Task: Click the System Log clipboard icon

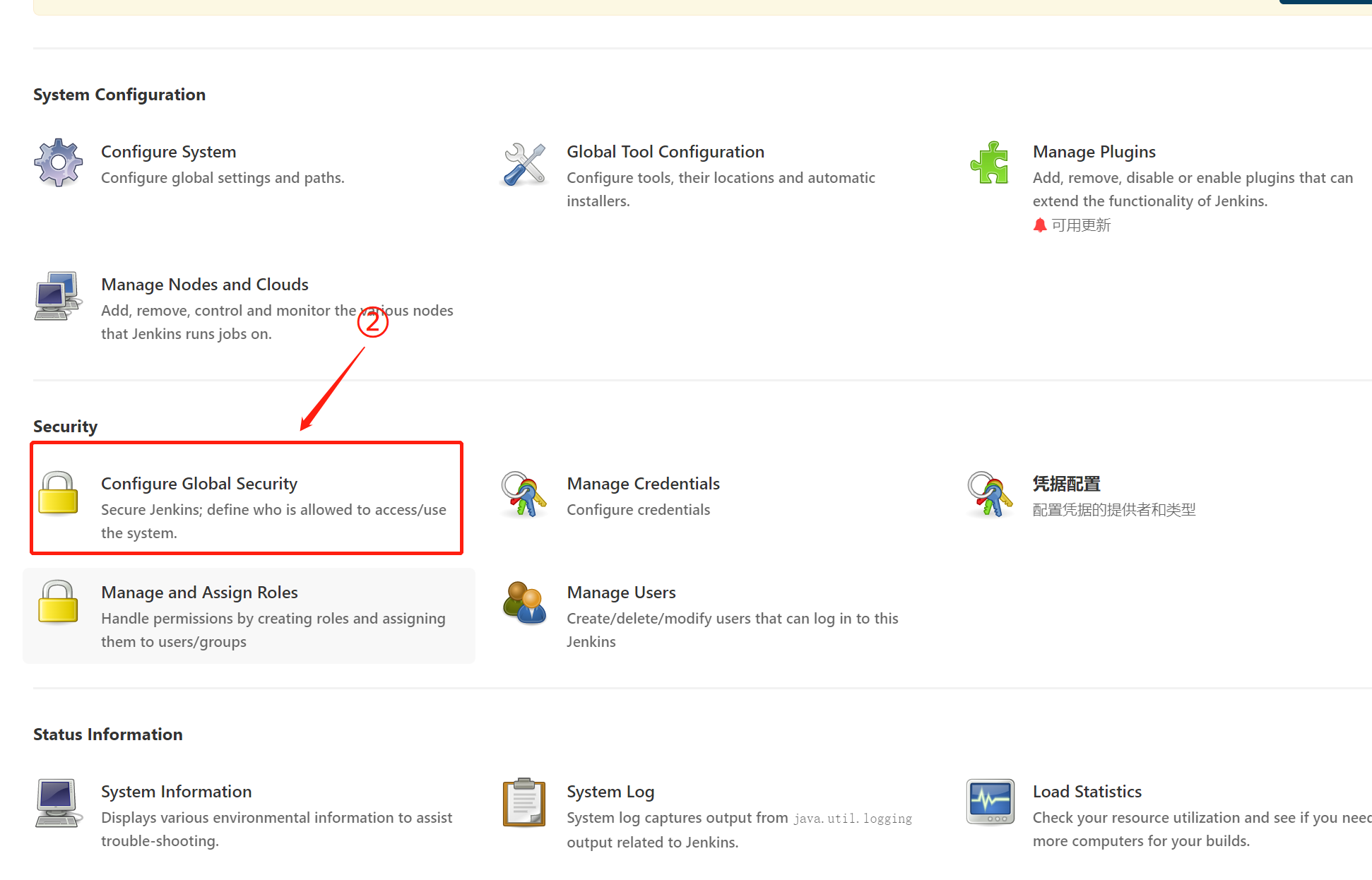Action: 524,802
